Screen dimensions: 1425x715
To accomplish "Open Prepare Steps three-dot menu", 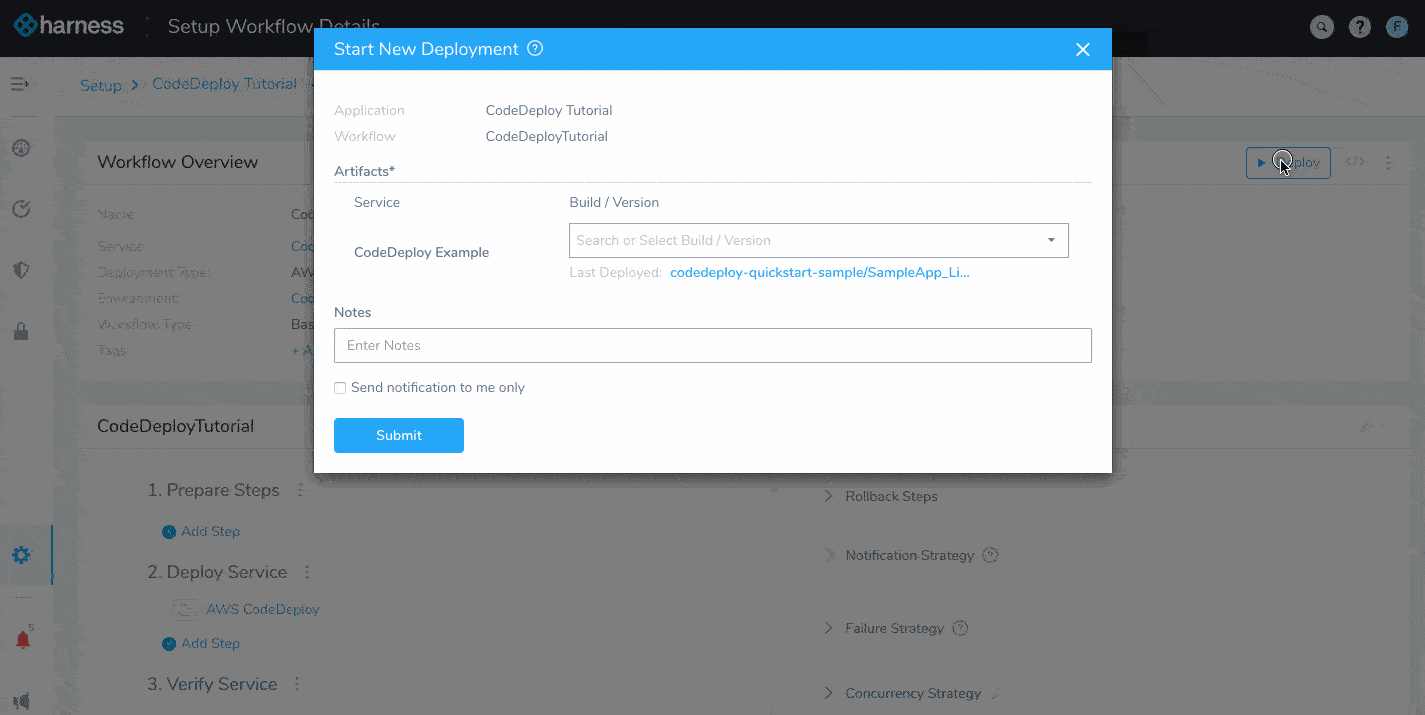I will coord(301,490).
